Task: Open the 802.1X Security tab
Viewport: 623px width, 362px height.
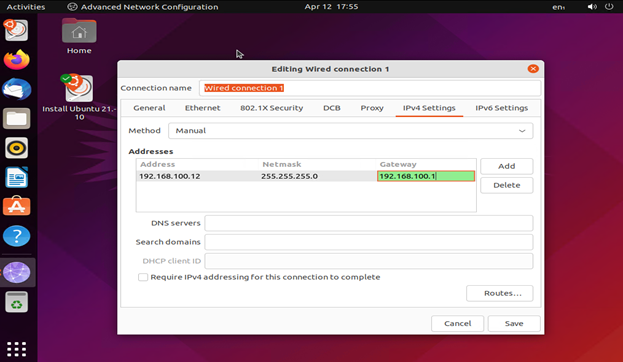Action: coord(271,108)
